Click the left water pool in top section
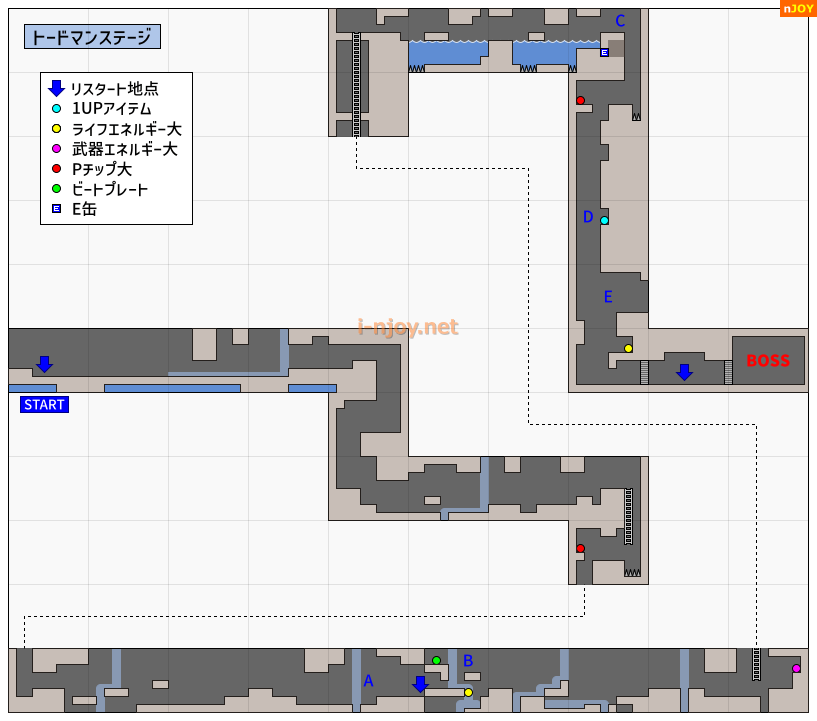Viewport: 817px width, 721px height. pyautogui.click(x=448, y=53)
